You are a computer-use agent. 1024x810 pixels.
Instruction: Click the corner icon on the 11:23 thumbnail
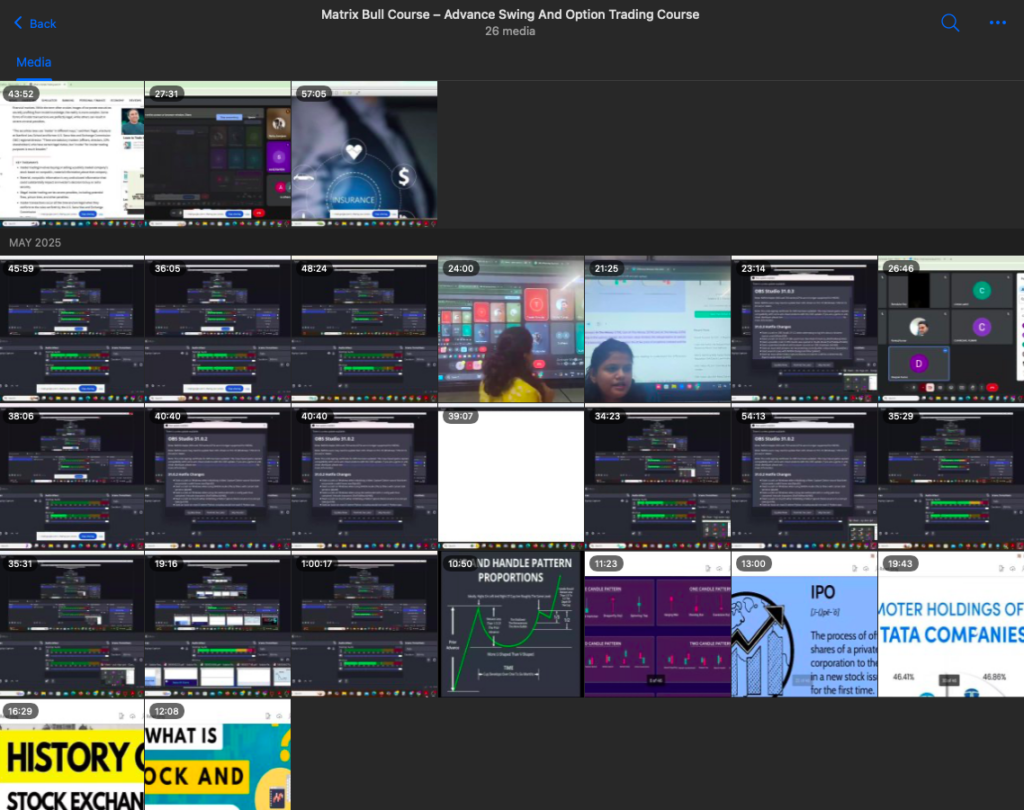tap(708, 567)
